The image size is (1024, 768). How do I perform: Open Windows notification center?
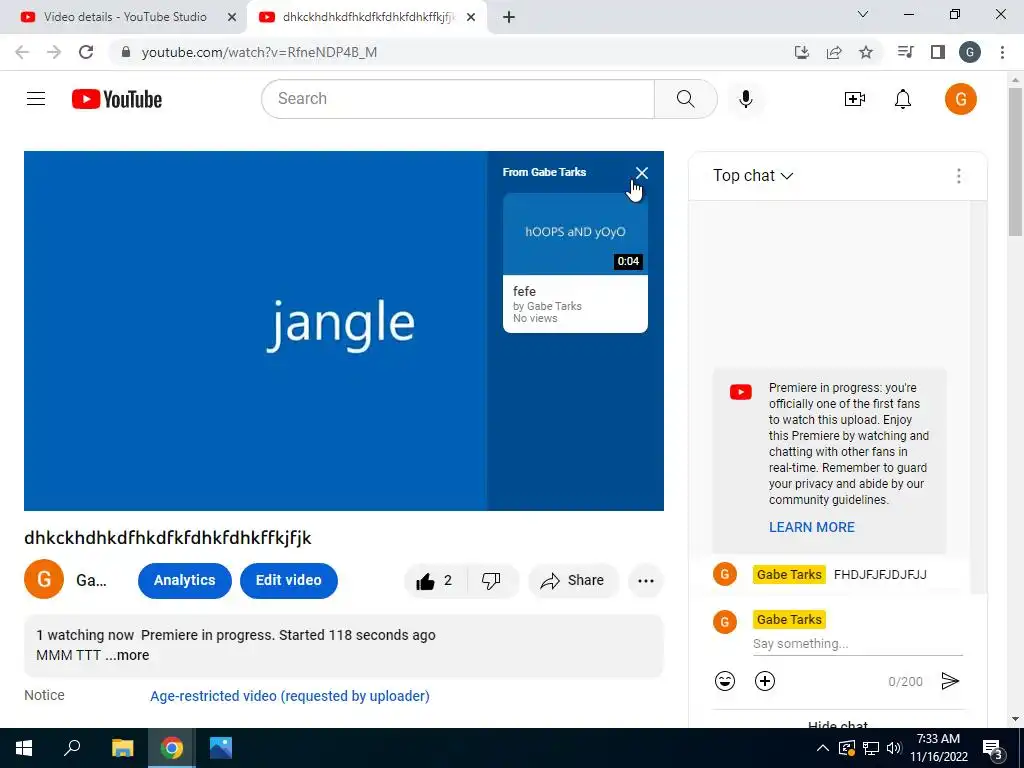point(993,748)
